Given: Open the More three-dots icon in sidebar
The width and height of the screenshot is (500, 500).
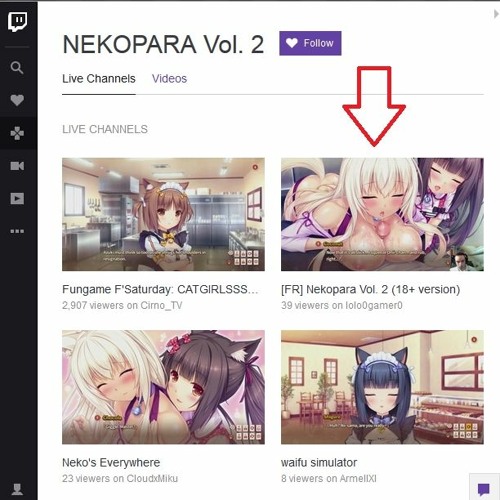Looking at the screenshot, I should click(17, 231).
